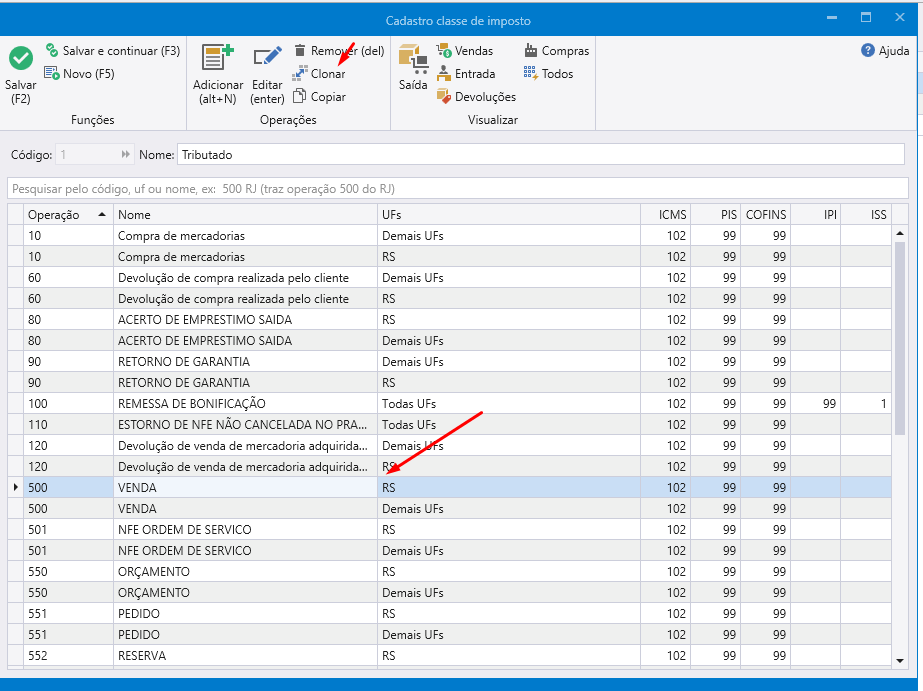
Task: Click the operation search box
Action: point(458,189)
